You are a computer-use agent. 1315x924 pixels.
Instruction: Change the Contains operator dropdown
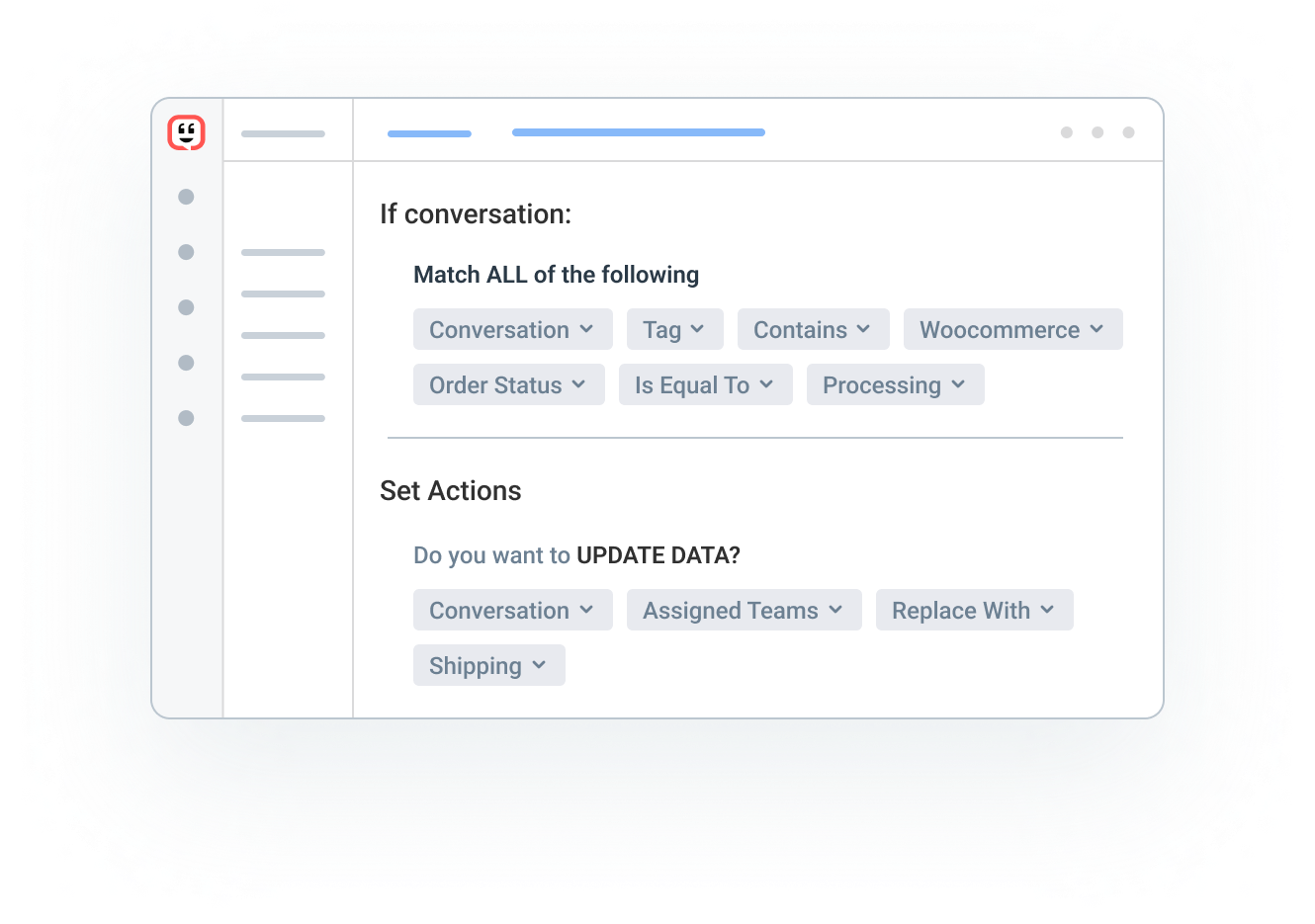[x=813, y=329]
